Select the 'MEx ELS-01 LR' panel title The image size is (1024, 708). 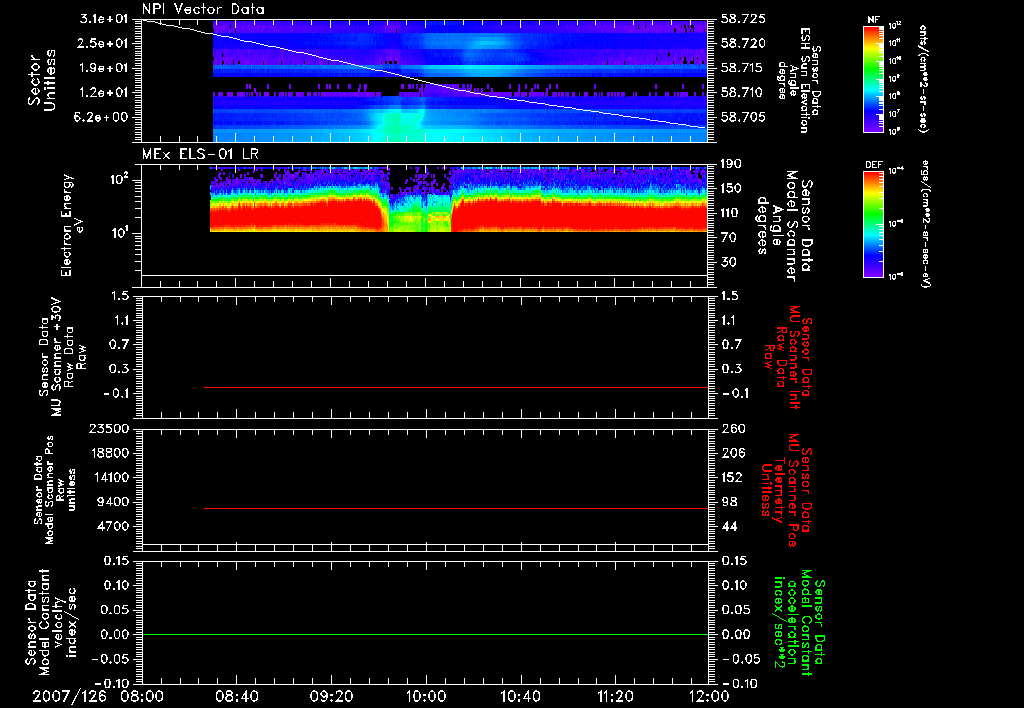pyautogui.click(x=200, y=154)
